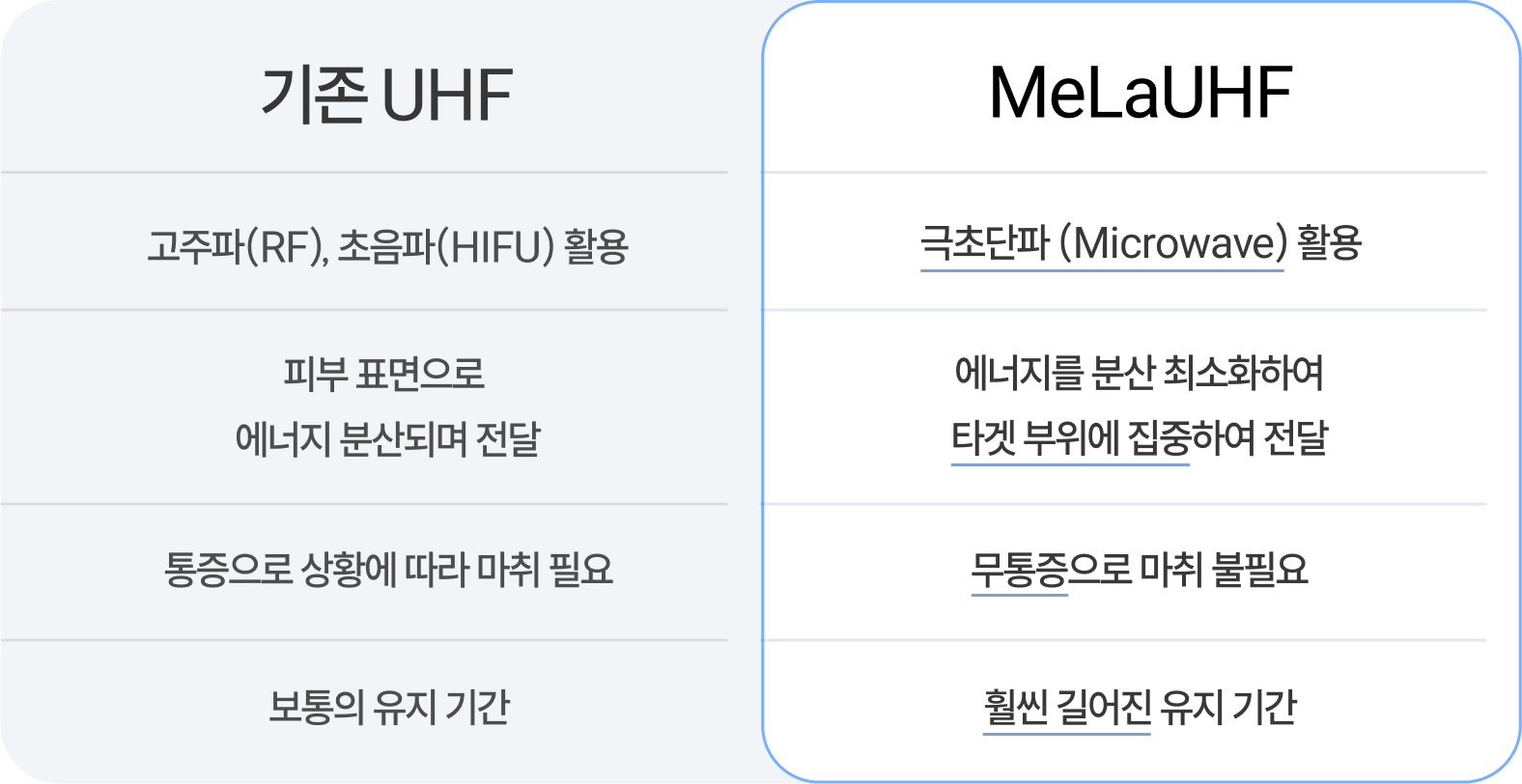The height and width of the screenshot is (784, 1522).
Task: Select the 극초단파 (Microwave) 활용 cell
Action: (1140, 242)
